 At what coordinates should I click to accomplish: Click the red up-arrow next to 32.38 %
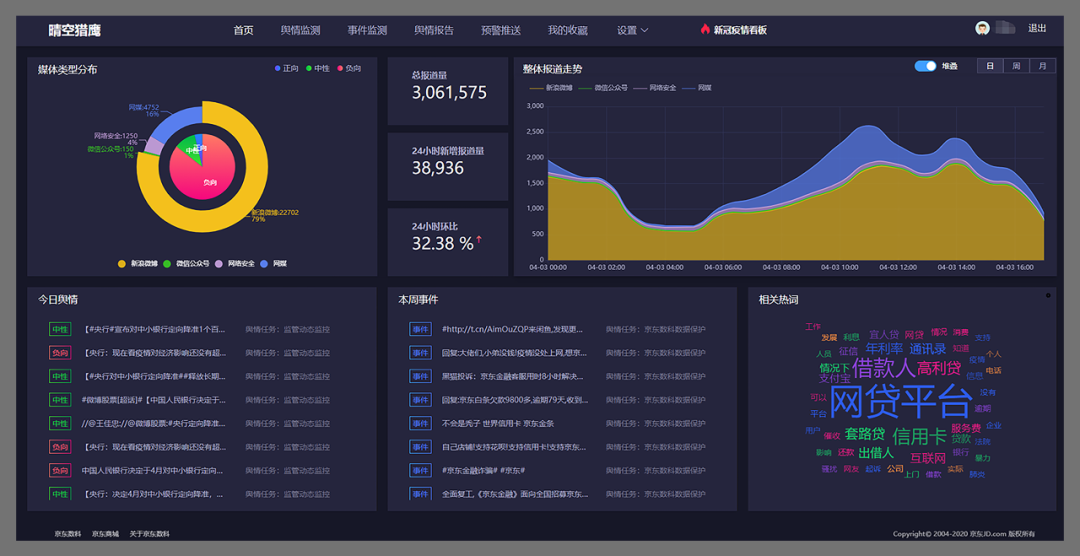(479, 239)
